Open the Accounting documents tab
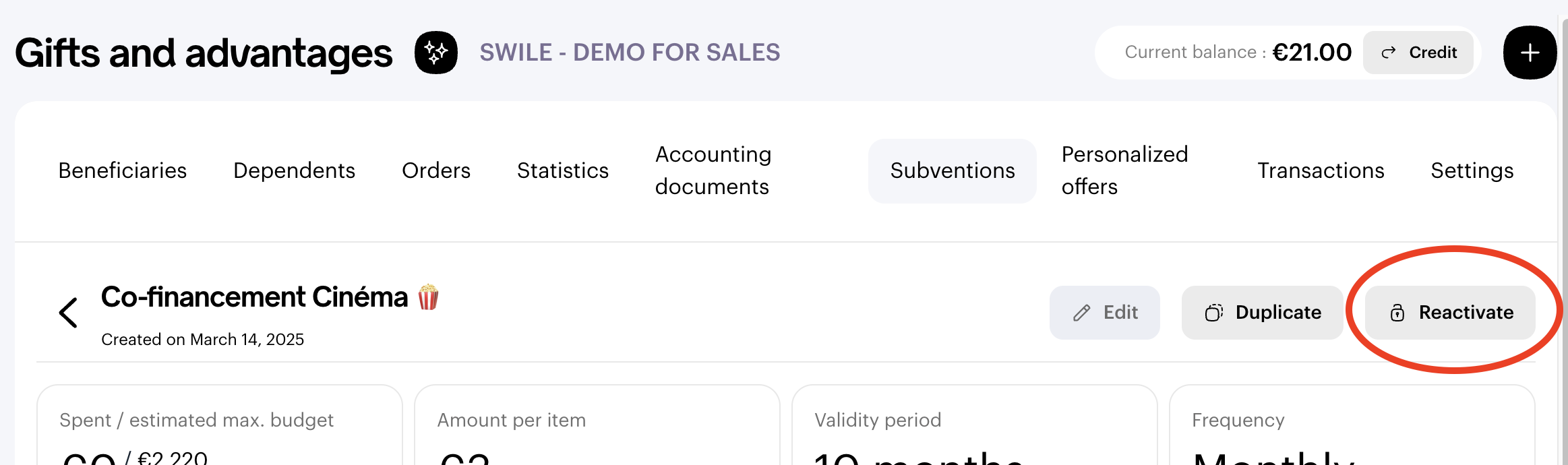Image resolution: width=1568 pixels, height=465 pixels. click(x=713, y=170)
